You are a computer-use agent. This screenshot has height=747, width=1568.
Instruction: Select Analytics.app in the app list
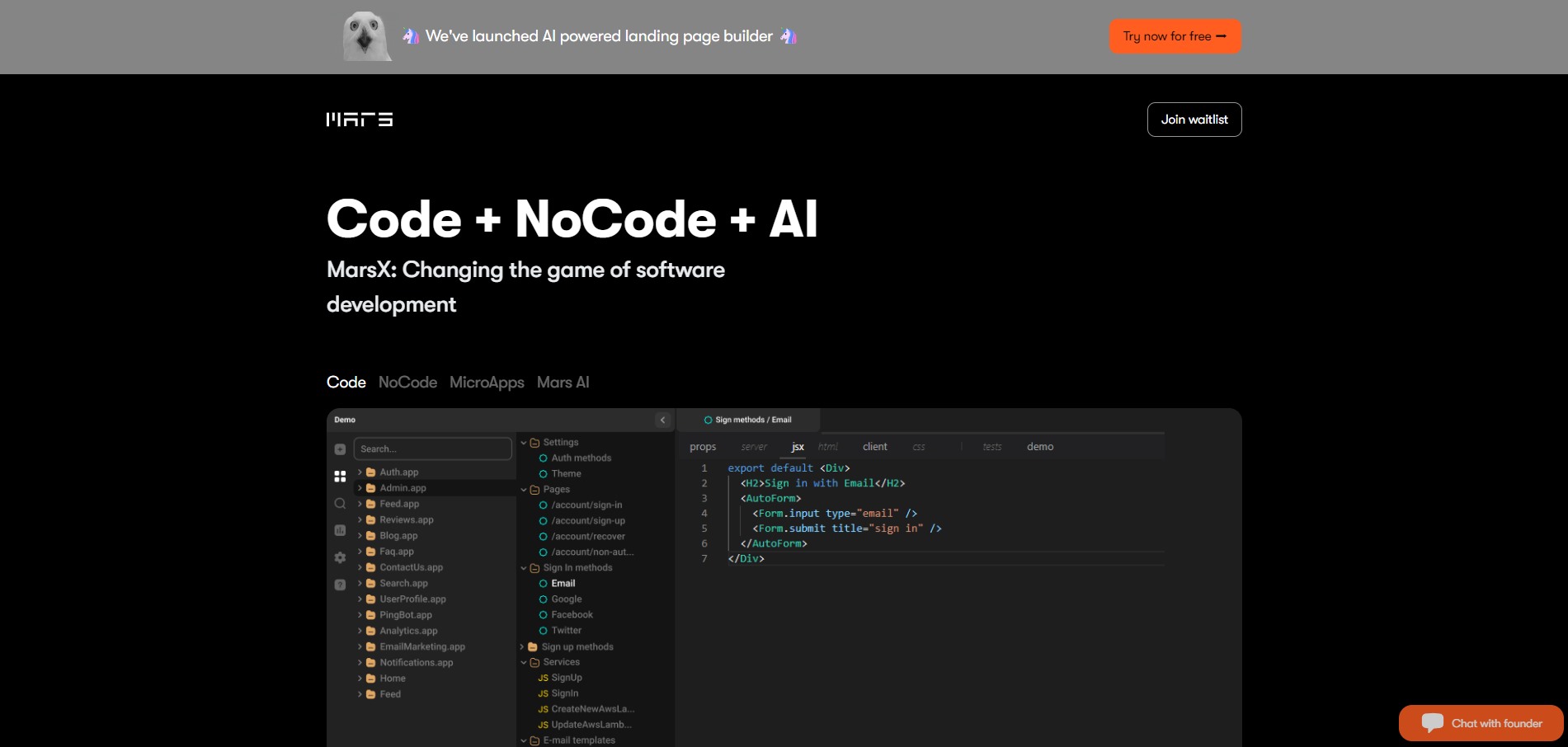click(x=408, y=631)
